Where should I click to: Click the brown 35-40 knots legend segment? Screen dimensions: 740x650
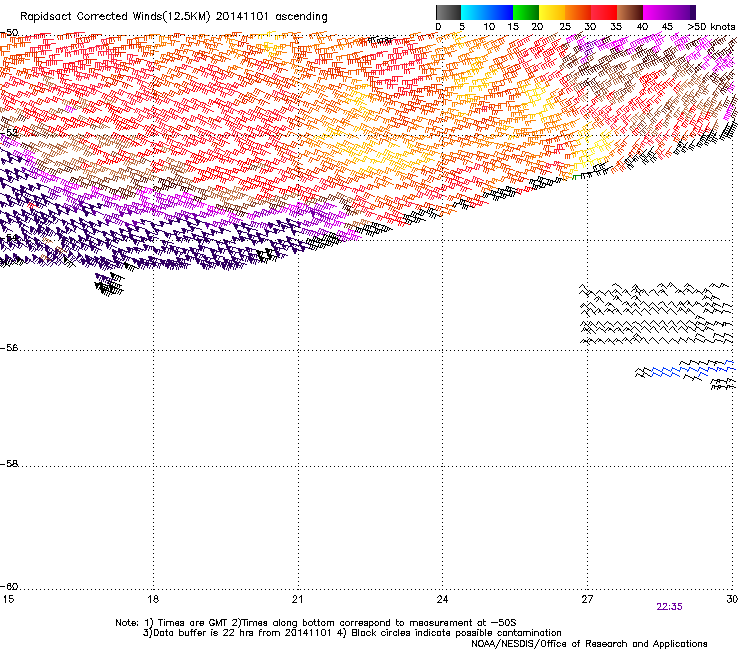click(x=630, y=12)
